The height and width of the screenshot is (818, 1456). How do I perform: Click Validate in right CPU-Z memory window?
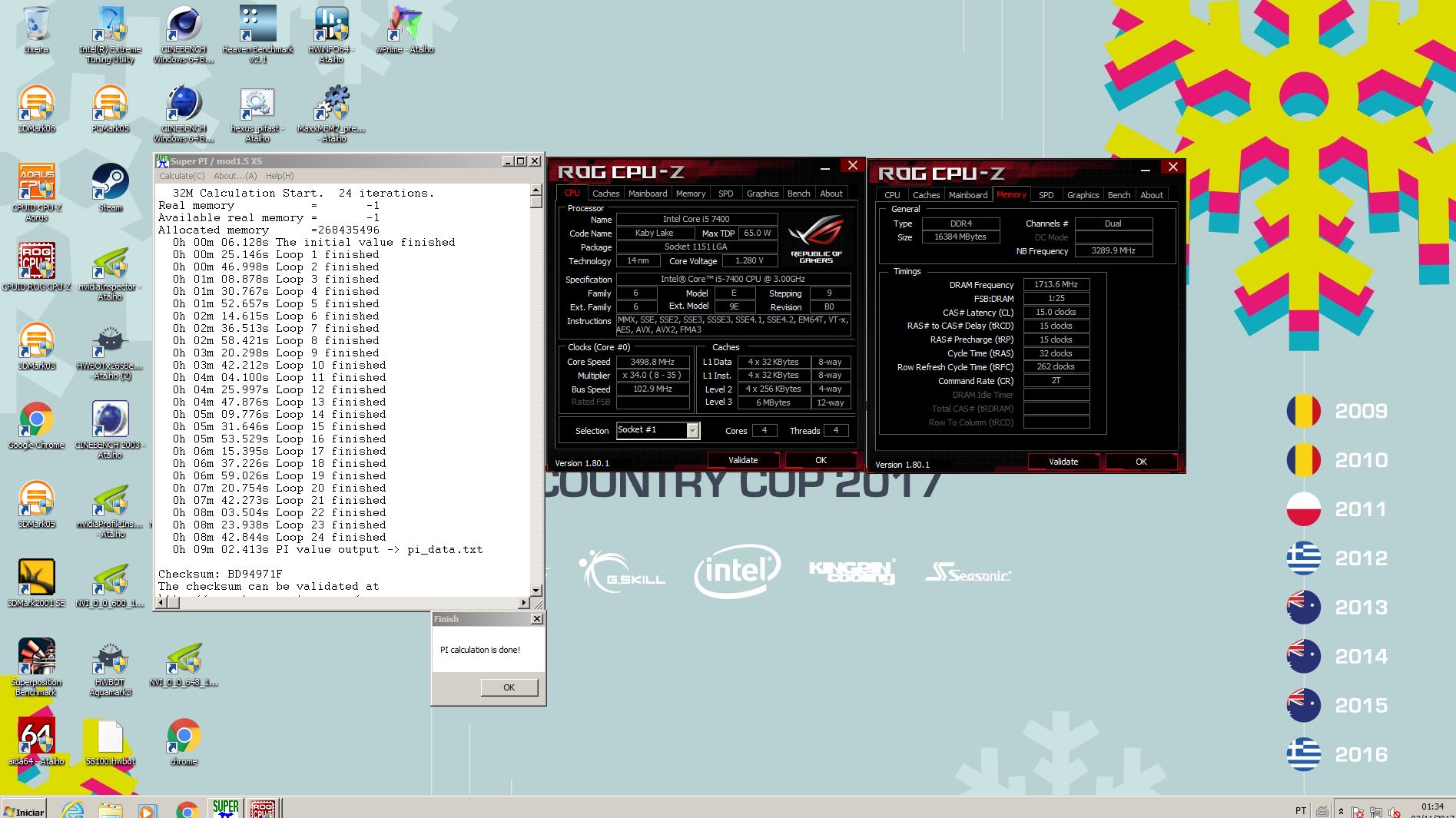1063,462
